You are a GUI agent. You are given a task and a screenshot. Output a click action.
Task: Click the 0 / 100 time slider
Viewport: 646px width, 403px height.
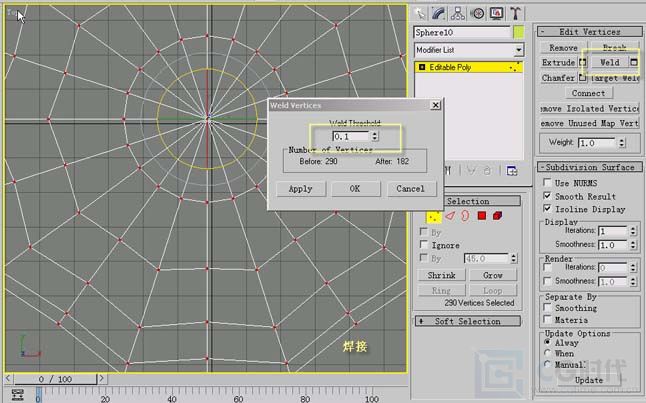point(55,379)
